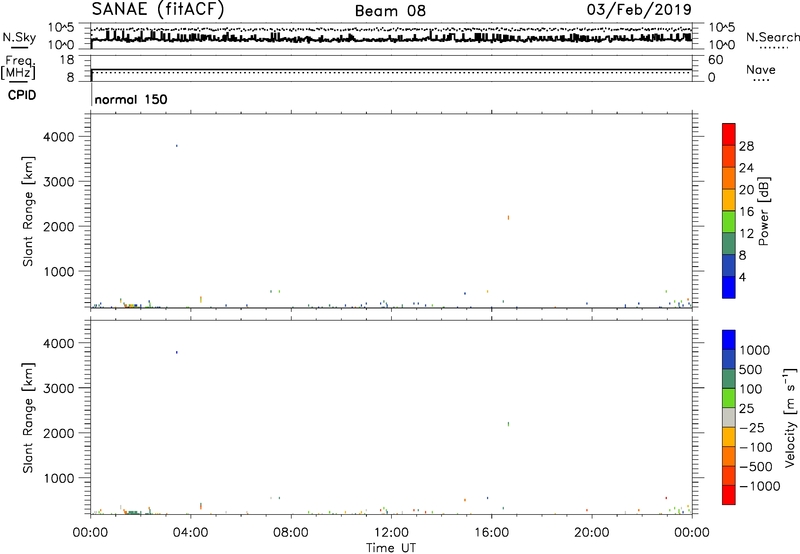Viewport: 800px width, 554px height.
Task: Click the left 10^5 noise axis tick
Action: point(61,28)
